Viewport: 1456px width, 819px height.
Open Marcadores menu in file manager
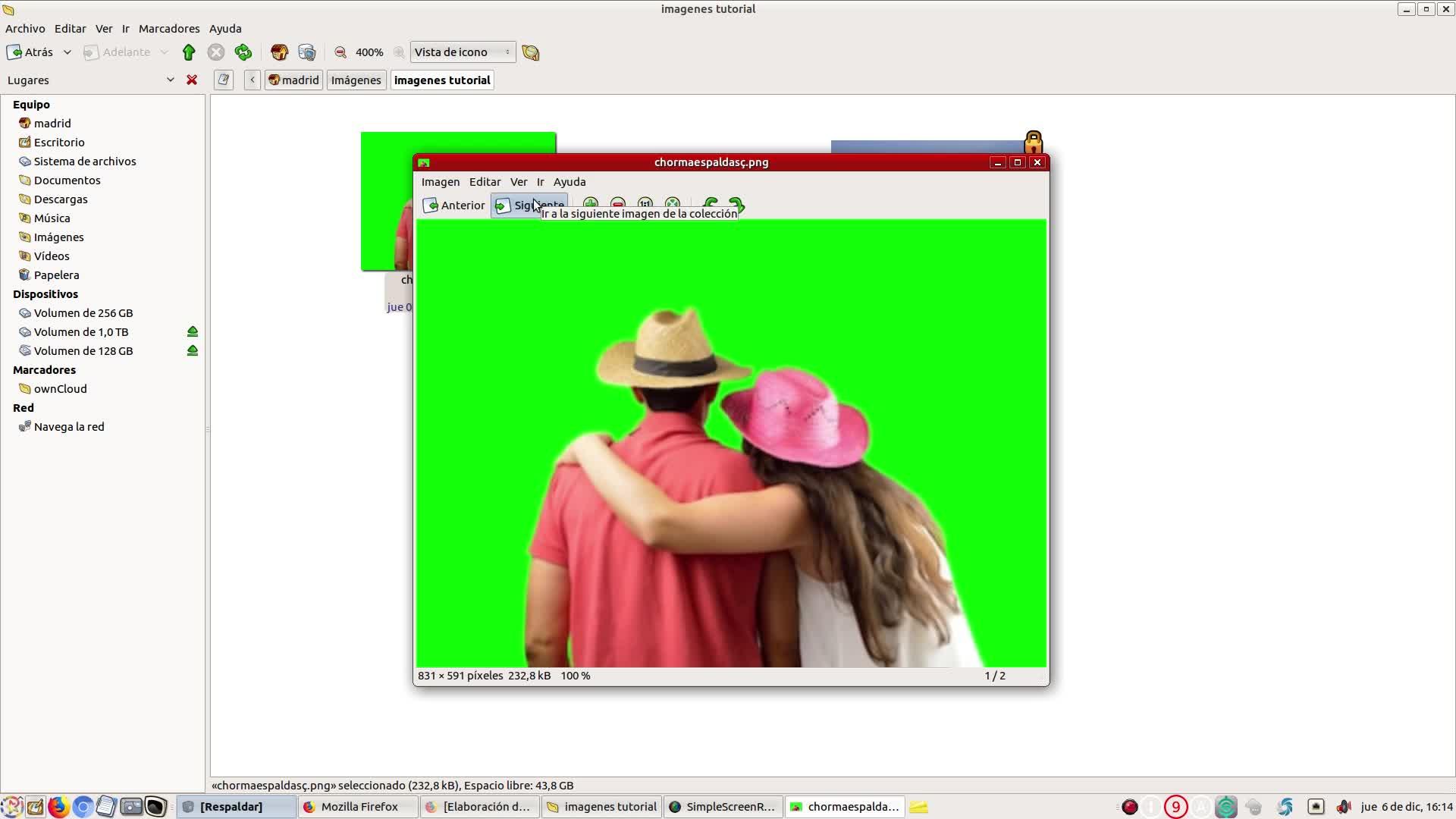point(169,29)
